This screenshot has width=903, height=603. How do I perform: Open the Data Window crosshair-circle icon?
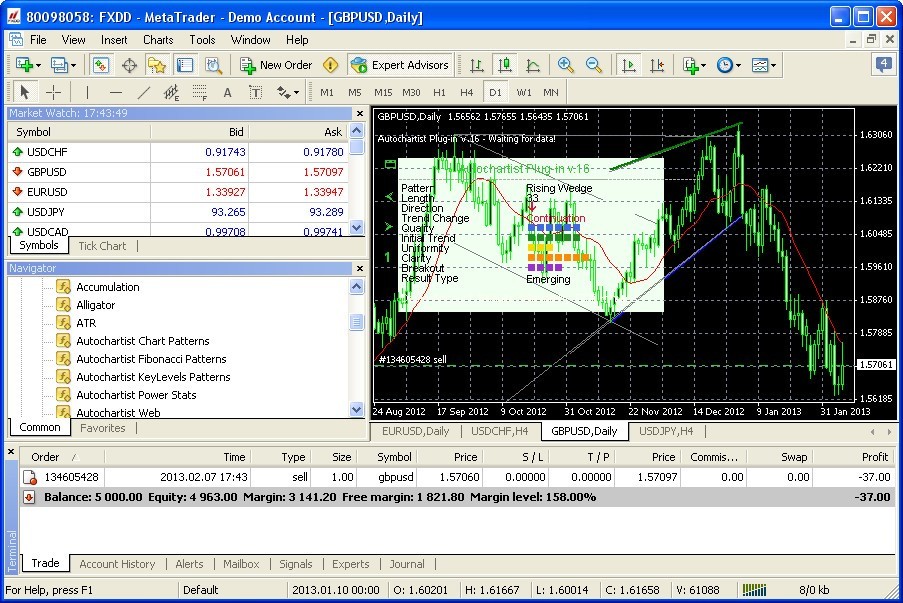coord(129,65)
